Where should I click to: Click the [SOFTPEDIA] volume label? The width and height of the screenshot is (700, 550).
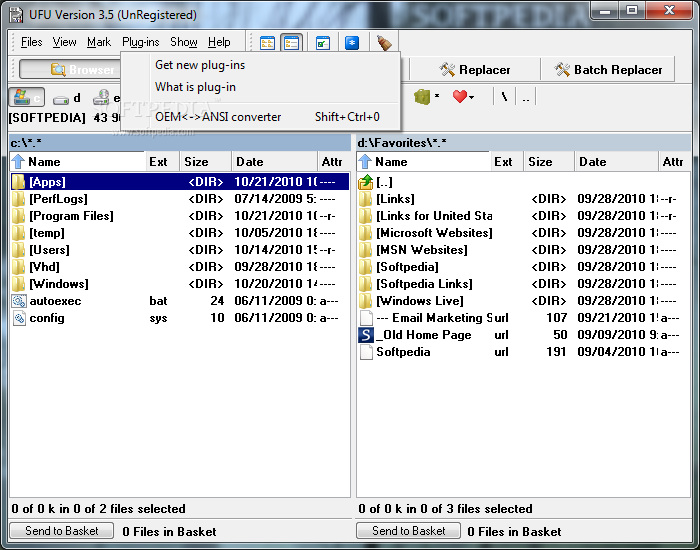[47, 118]
